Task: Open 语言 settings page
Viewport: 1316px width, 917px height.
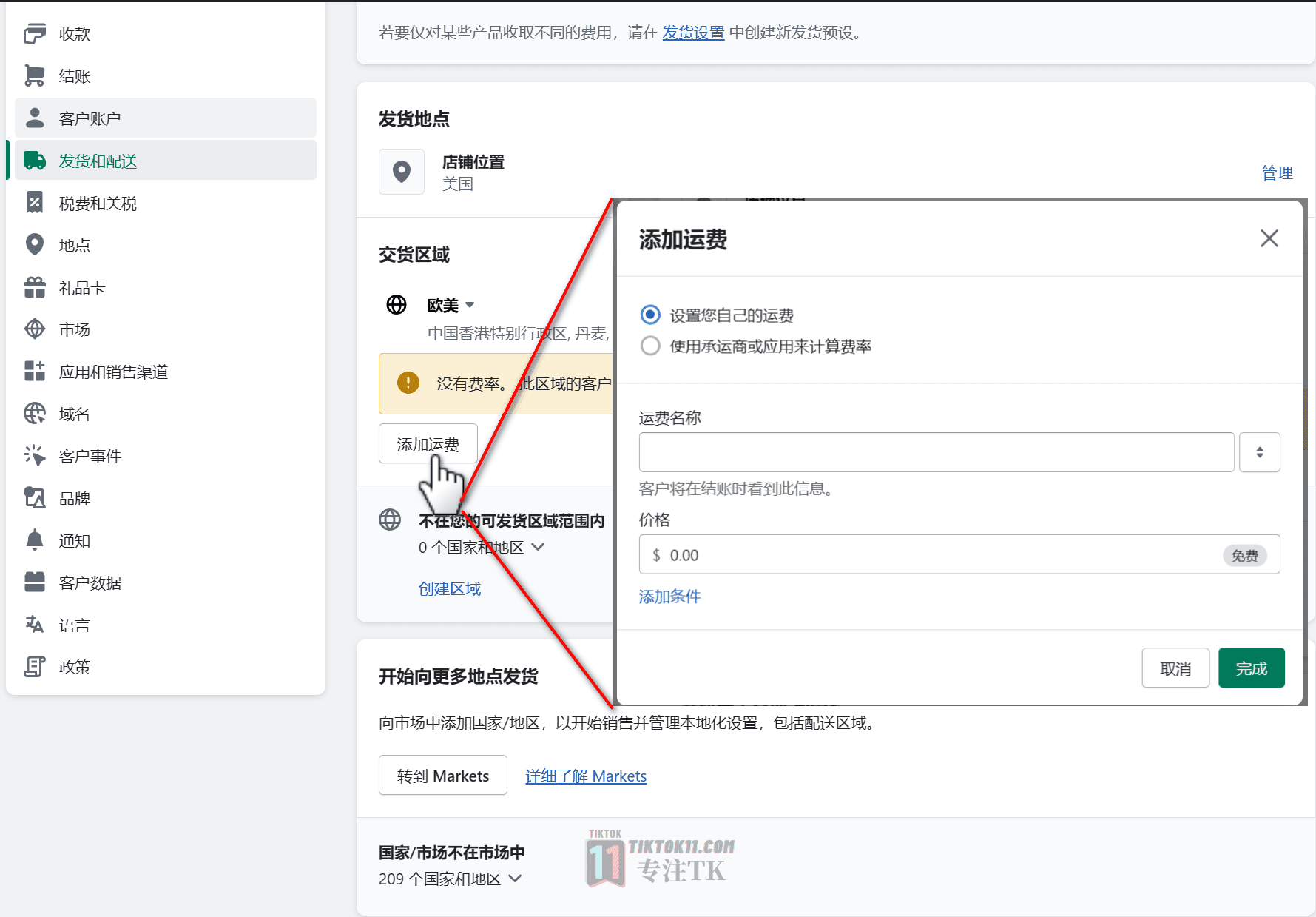Action: click(166, 625)
